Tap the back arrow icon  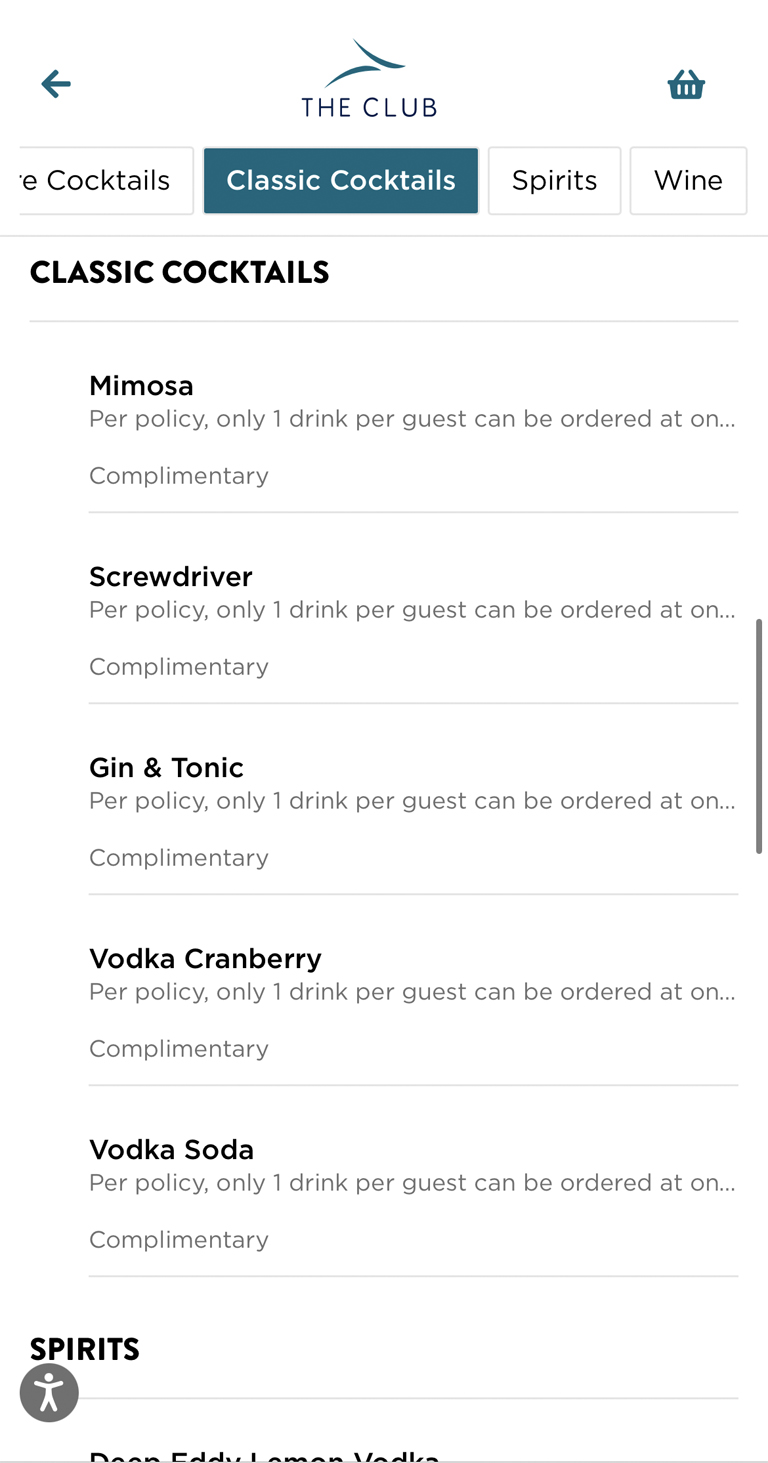point(56,84)
